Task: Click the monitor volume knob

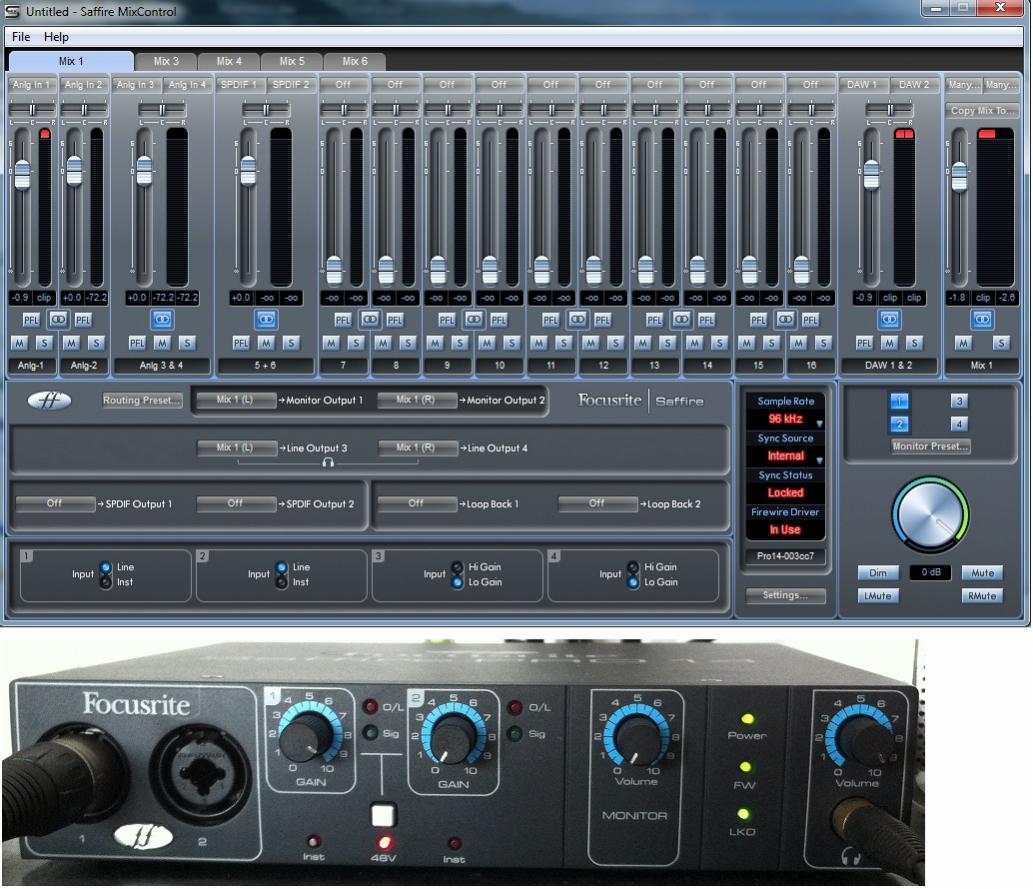Action: coord(930,514)
